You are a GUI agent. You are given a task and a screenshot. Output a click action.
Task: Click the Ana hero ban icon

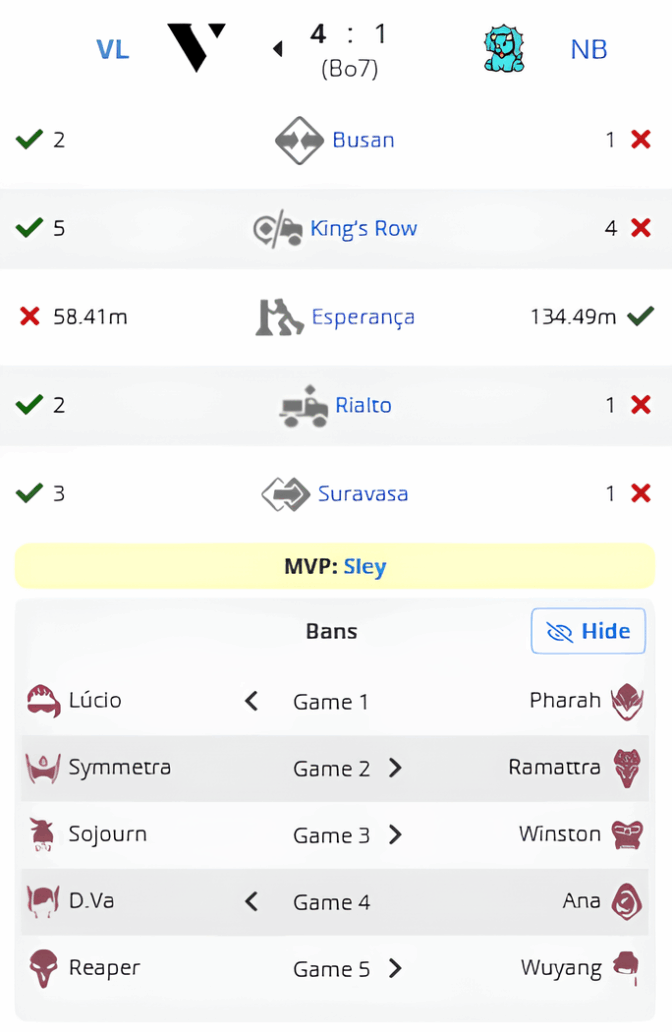click(627, 902)
